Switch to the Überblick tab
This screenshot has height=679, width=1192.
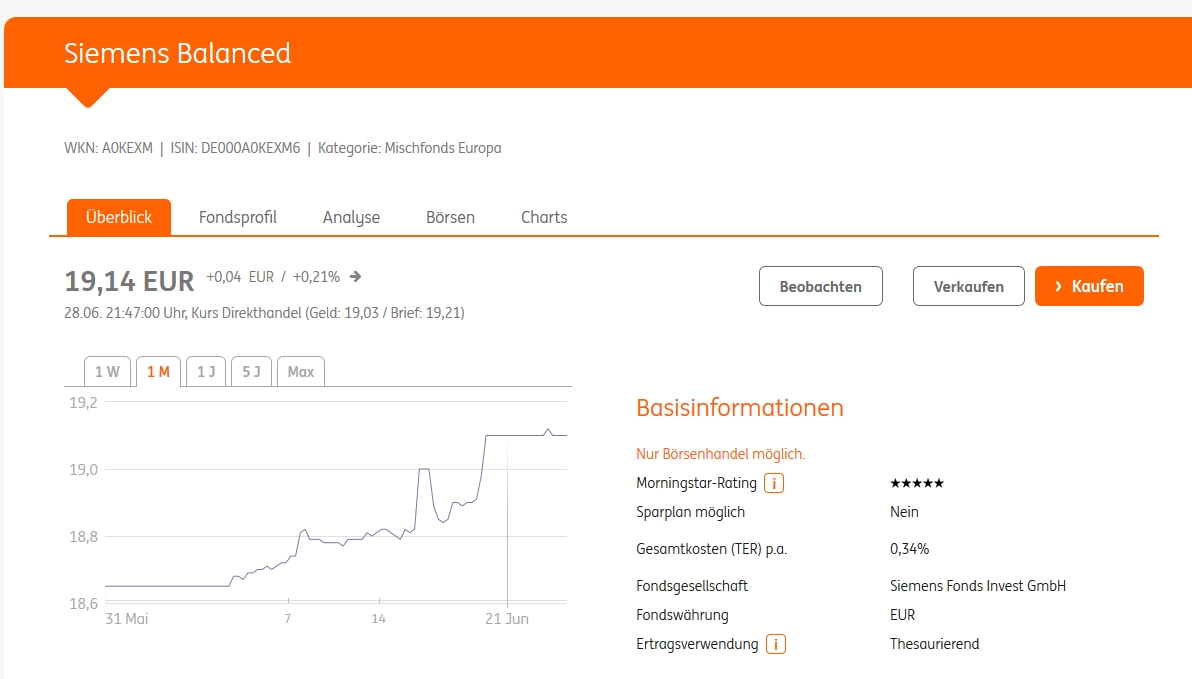119,217
